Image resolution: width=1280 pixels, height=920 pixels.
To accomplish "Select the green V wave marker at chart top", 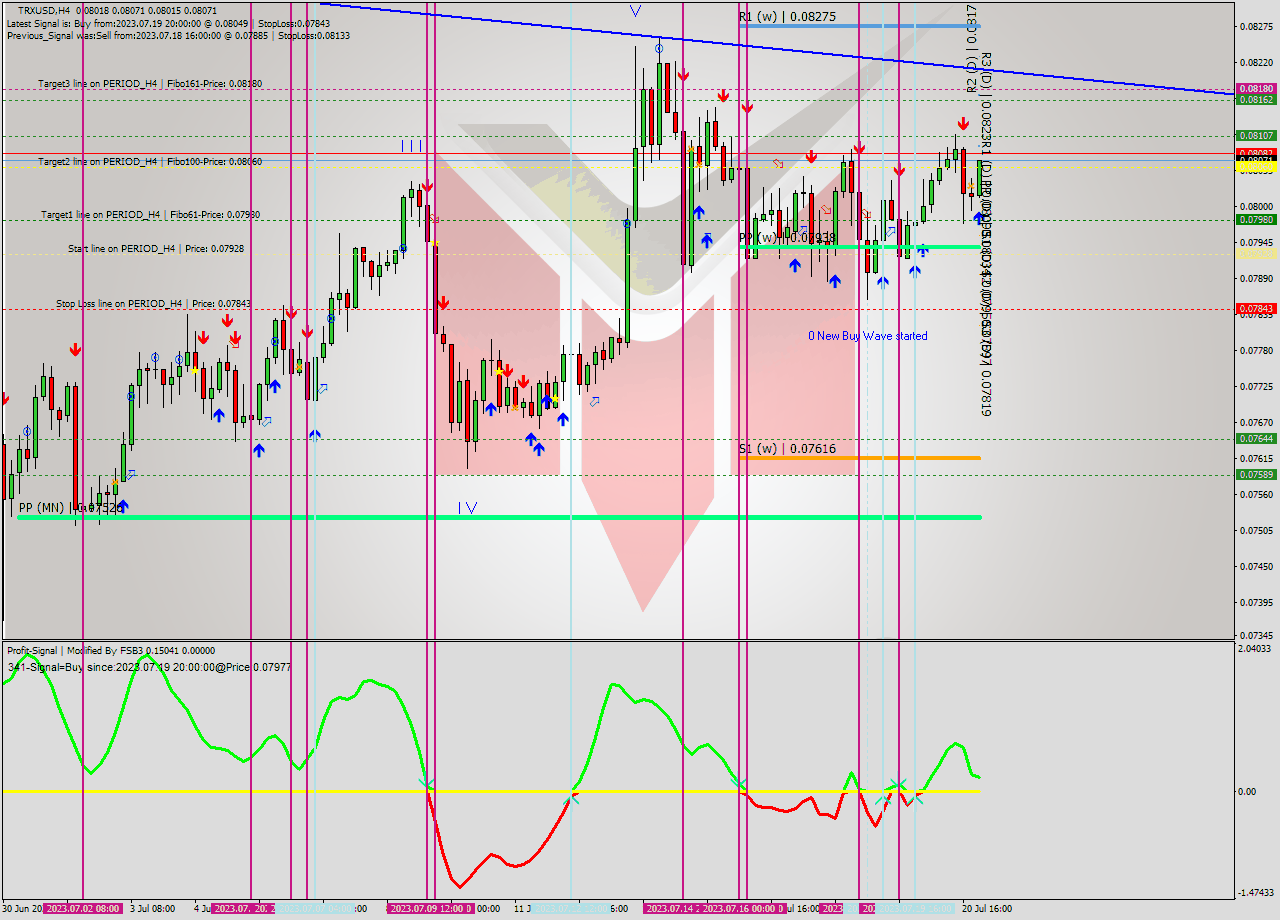I will (x=633, y=10).
